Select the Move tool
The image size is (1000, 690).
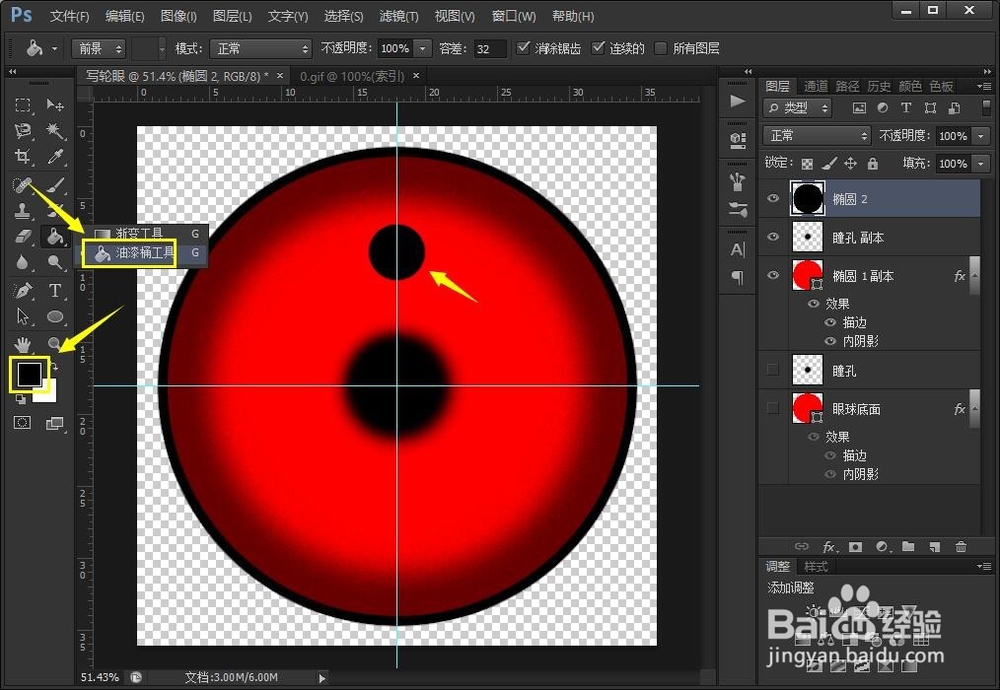click(55, 105)
